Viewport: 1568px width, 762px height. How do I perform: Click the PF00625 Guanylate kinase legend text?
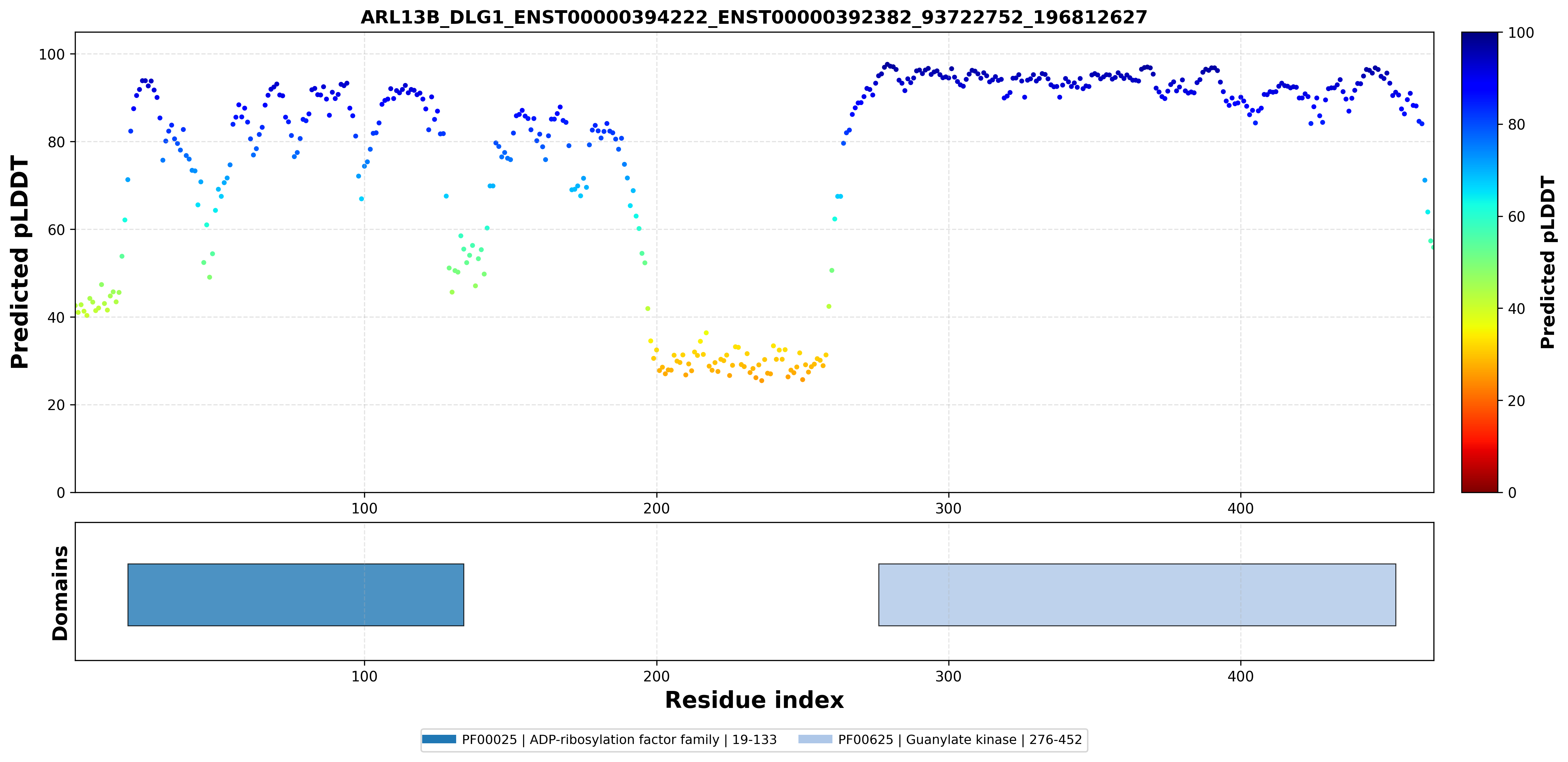point(960,740)
